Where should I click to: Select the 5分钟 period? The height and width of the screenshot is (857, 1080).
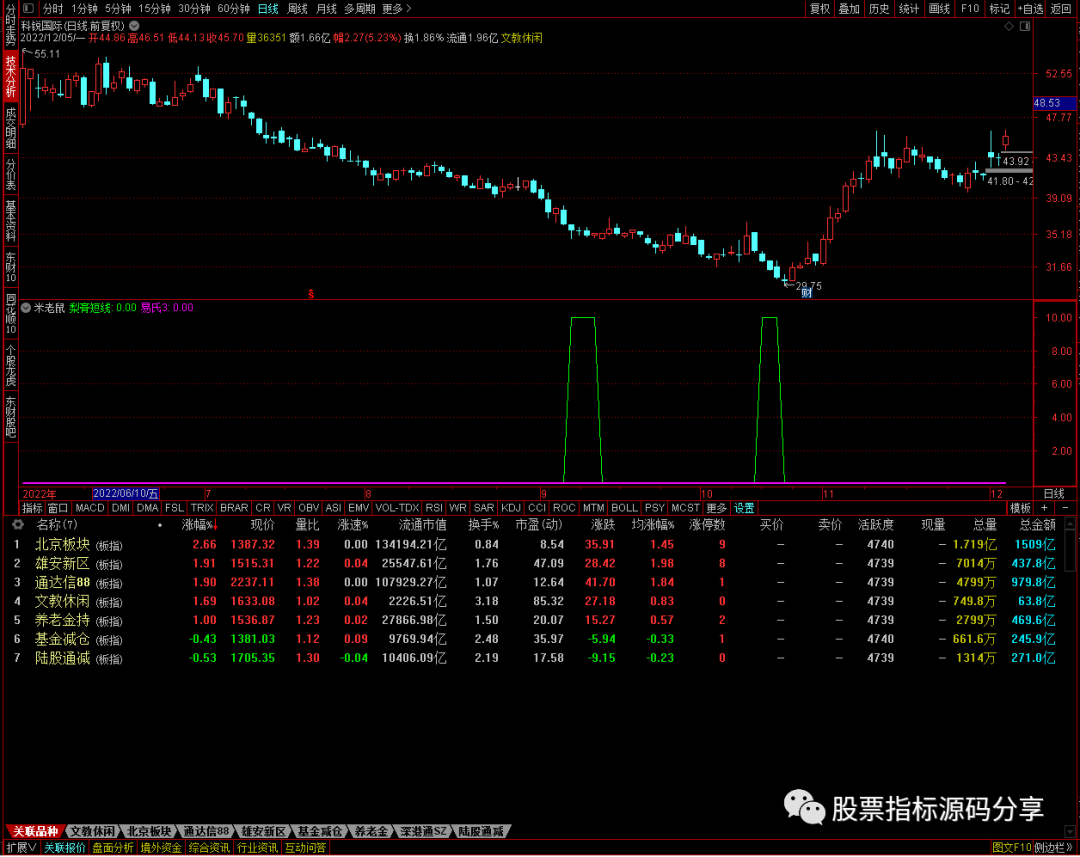coord(118,9)
